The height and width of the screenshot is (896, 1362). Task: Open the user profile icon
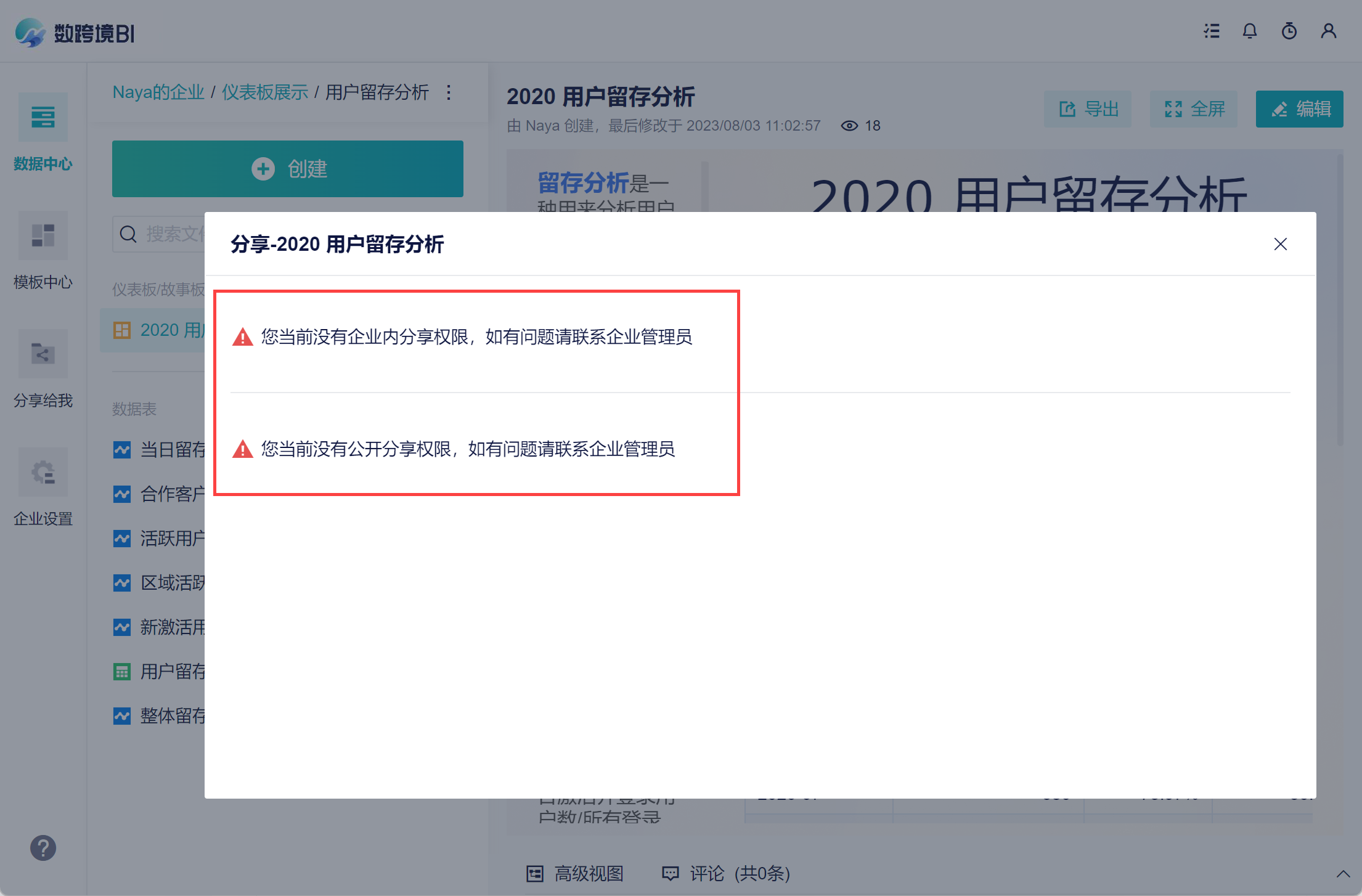[x=1328, y=31]
